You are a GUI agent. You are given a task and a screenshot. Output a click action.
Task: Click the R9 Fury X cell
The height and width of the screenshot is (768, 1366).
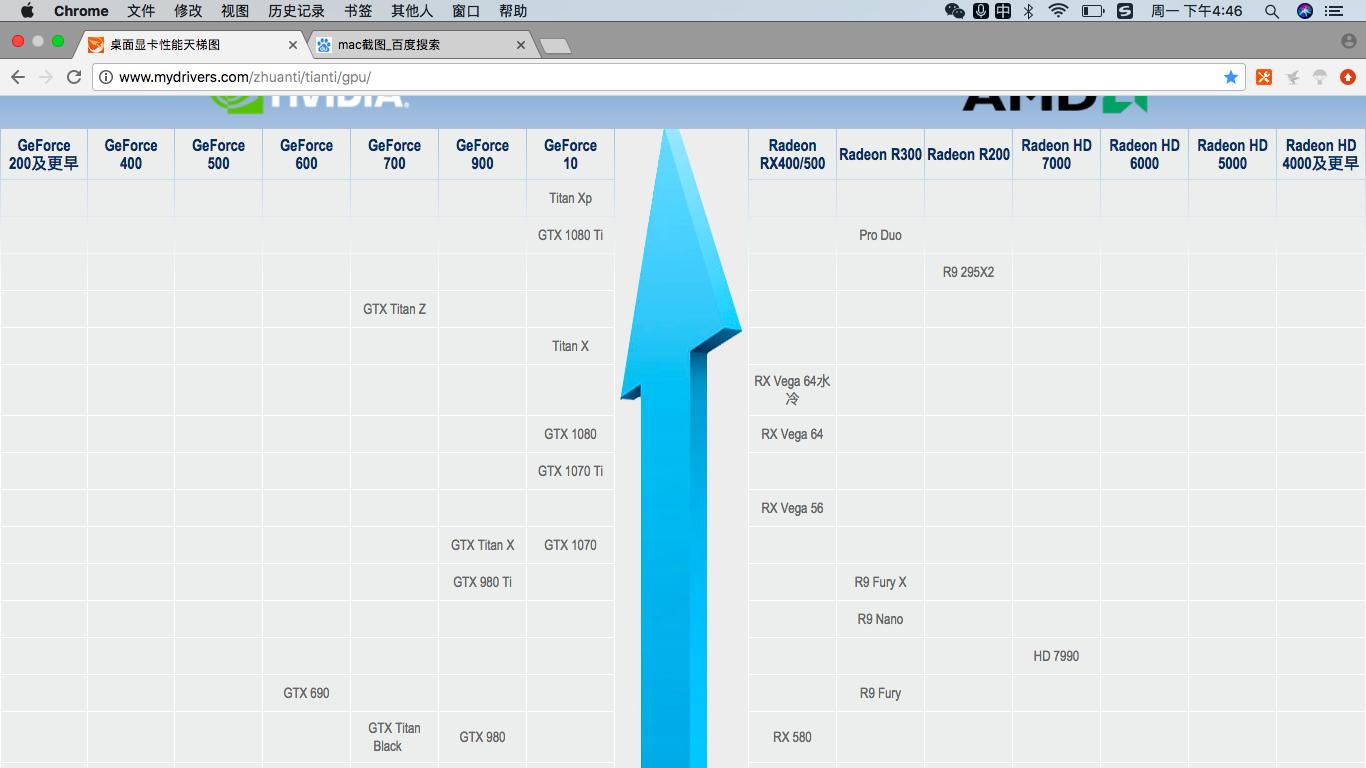click(880, 582)
